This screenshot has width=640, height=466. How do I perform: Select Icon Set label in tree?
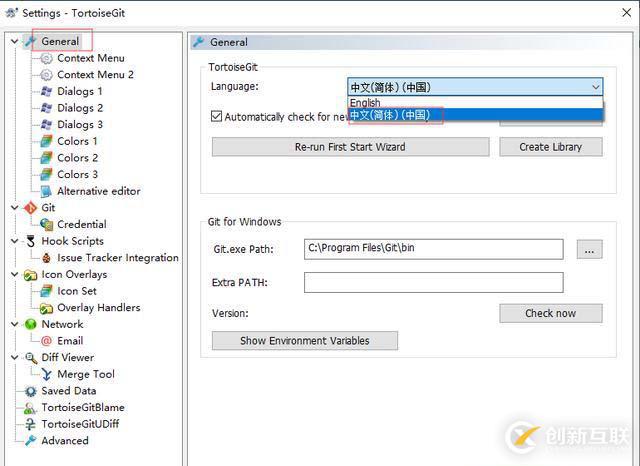coord(77,291)
